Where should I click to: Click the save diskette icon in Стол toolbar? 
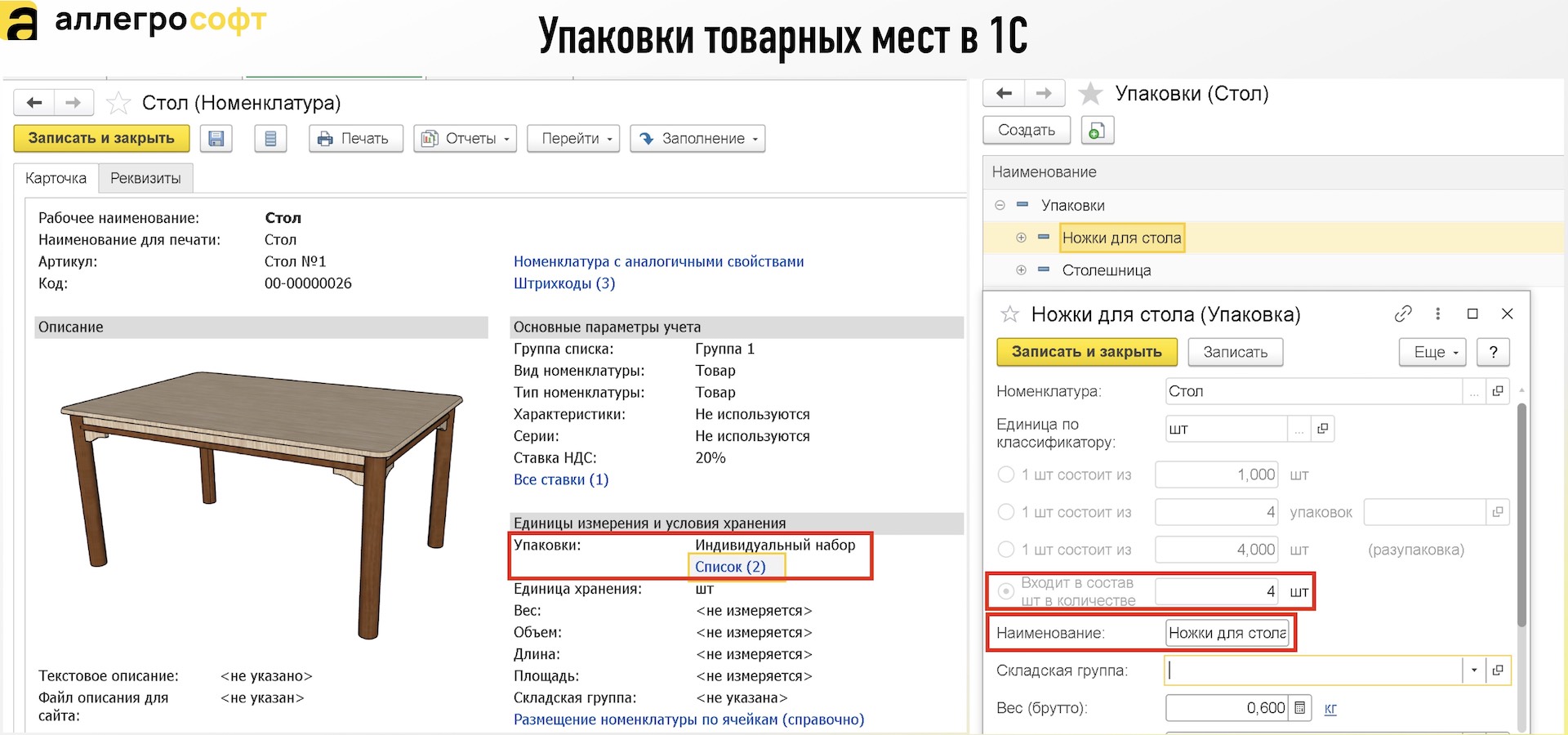(216, 139)
